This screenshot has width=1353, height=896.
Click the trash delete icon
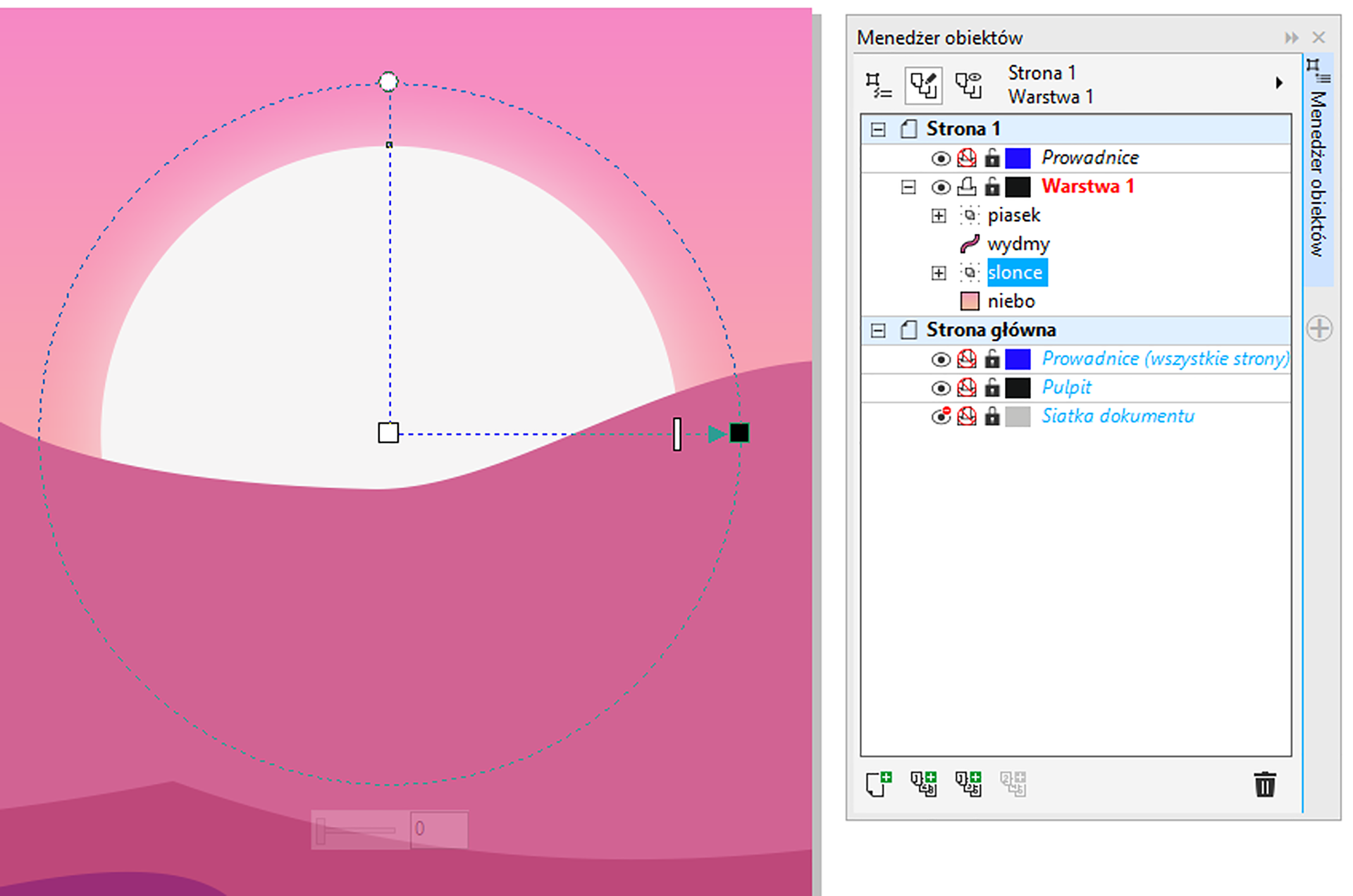point(1265,784)
